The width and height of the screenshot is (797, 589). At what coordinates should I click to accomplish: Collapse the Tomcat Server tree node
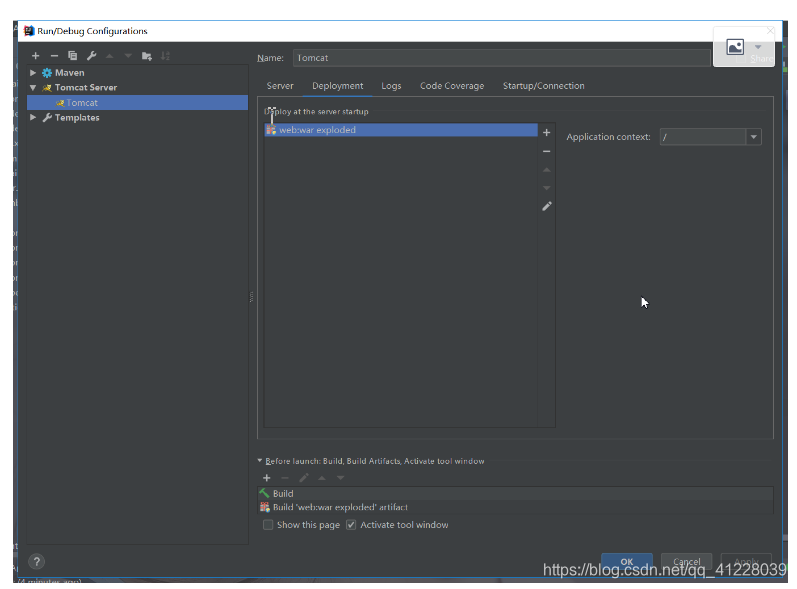point(33,87)
